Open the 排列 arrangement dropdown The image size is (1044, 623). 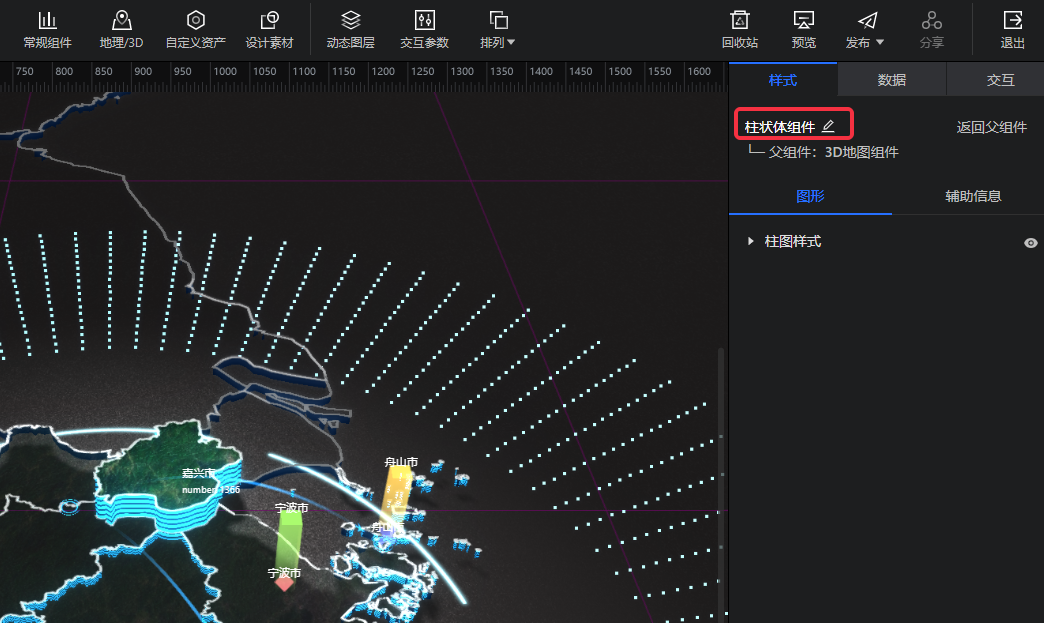[x=497, y=30]
